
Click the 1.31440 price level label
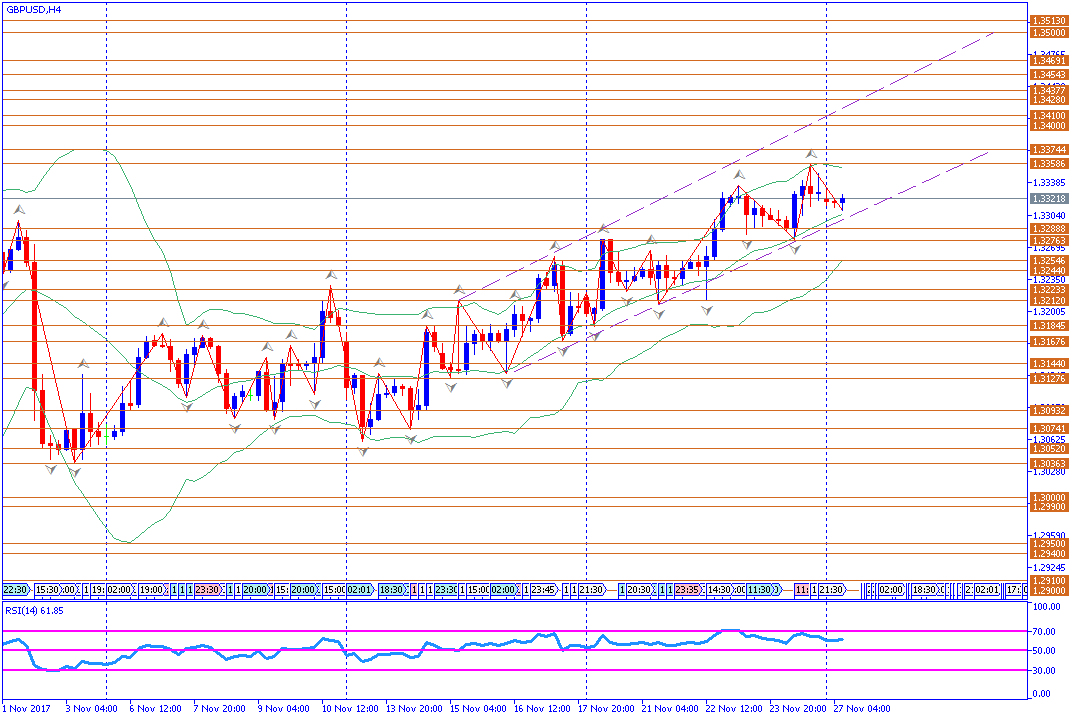click(x=1048, y=364)
